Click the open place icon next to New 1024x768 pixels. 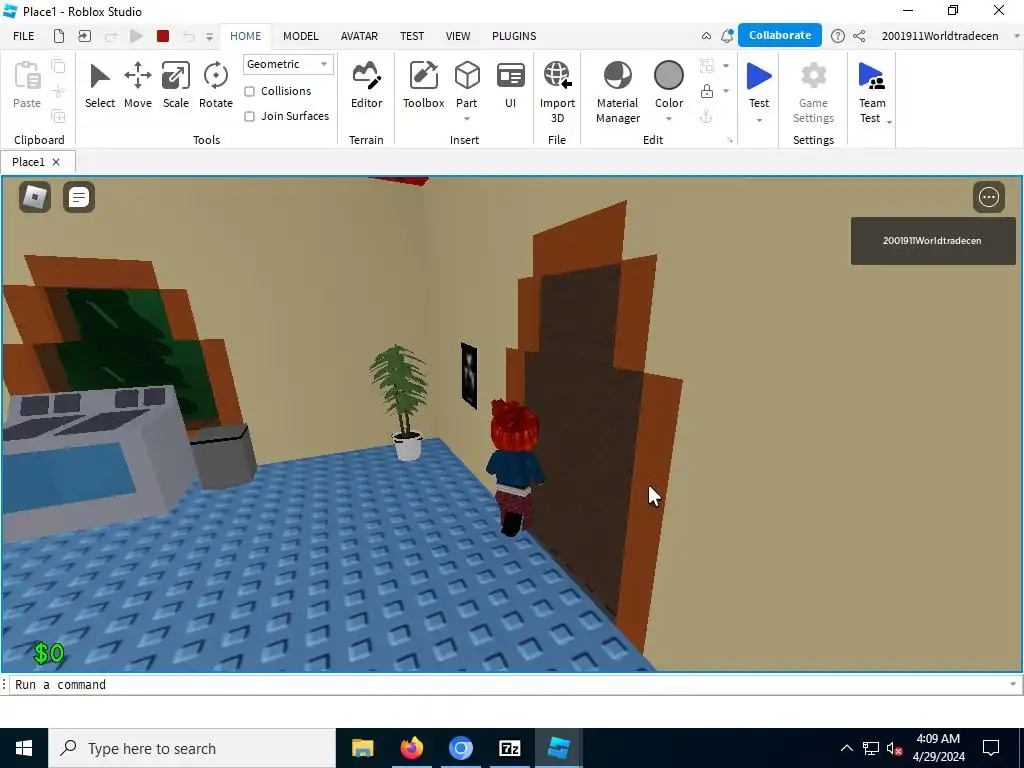point(84,36)
